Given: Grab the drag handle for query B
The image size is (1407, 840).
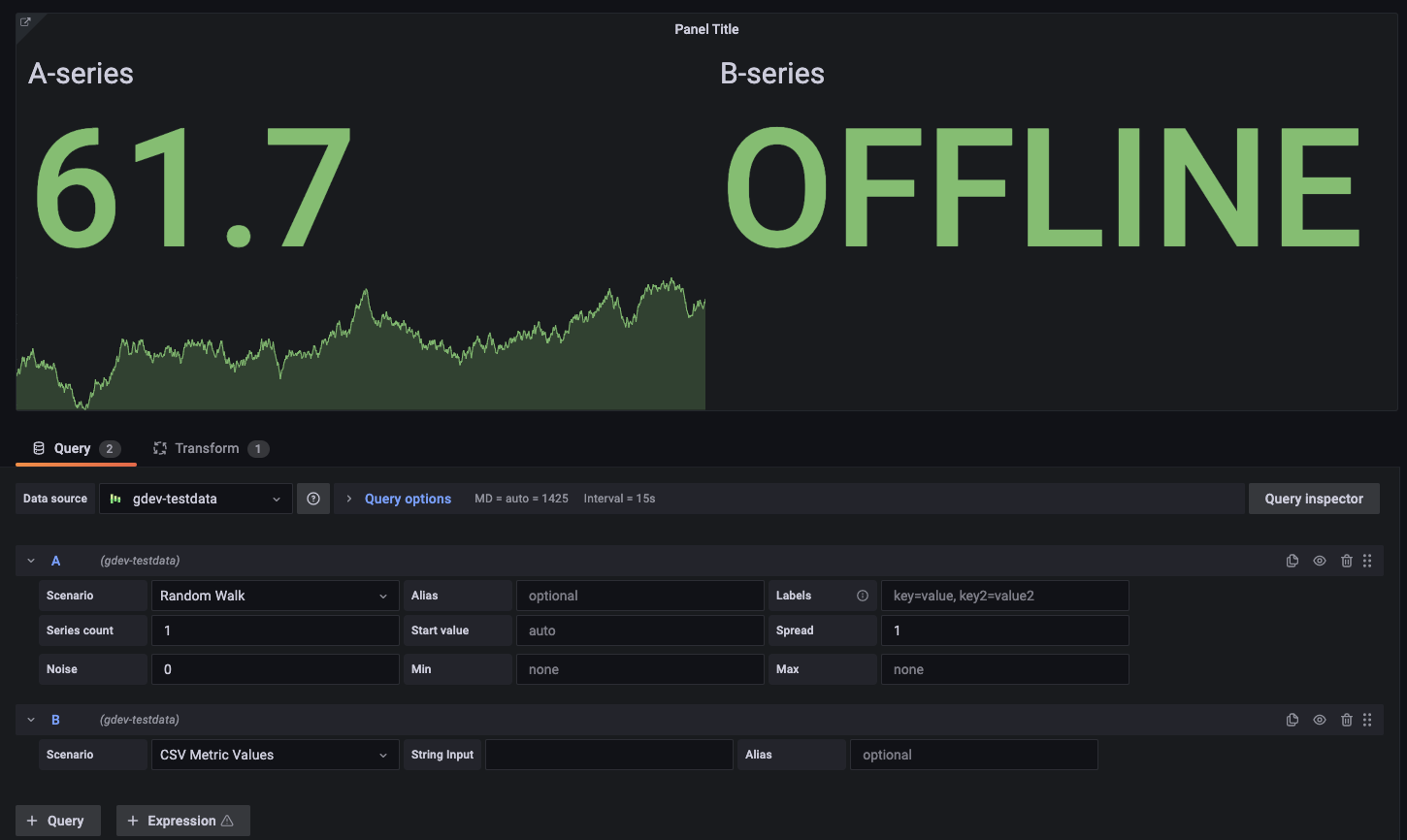Looking at the screenshot, I should [x=1367, y=719].
